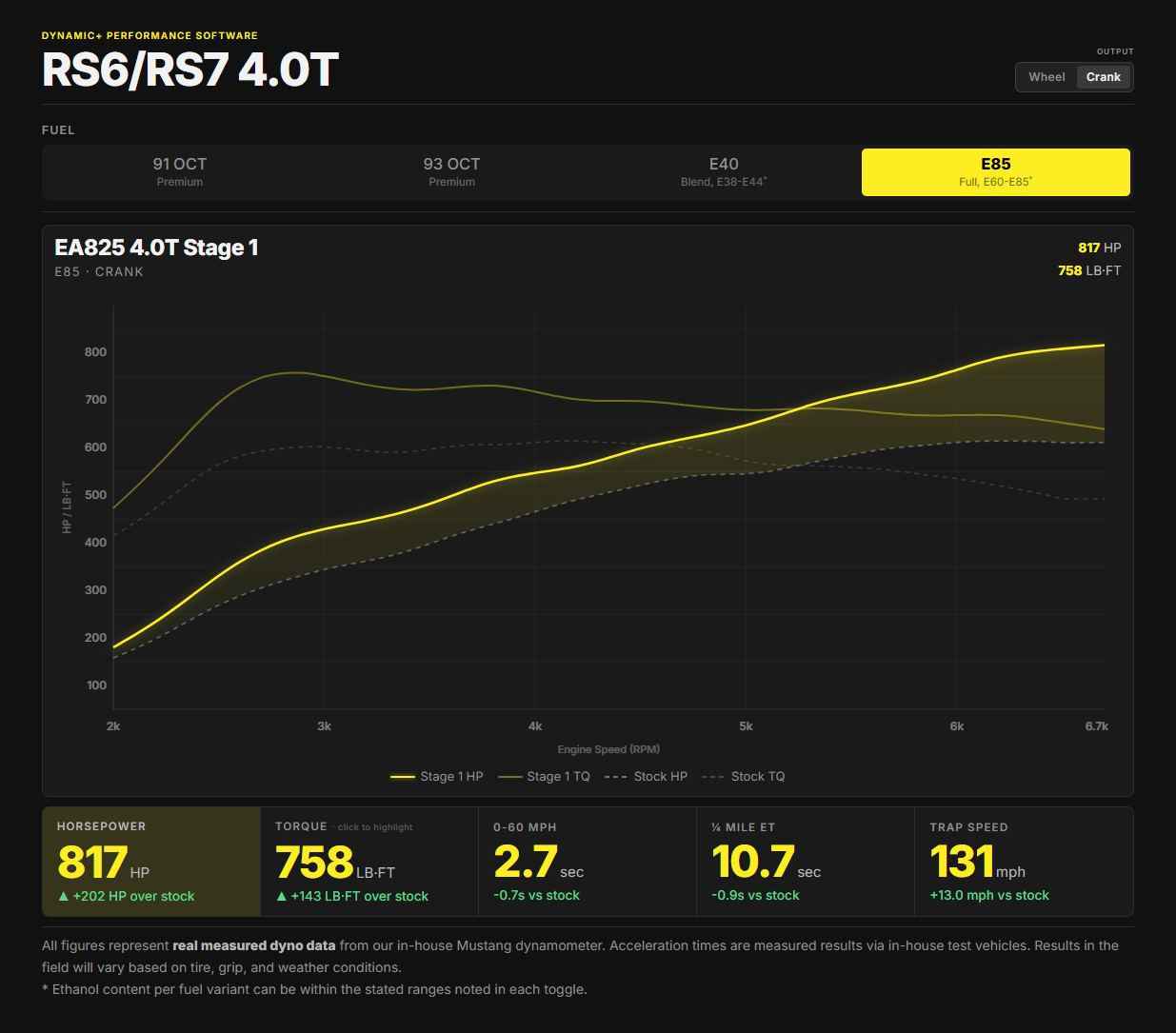Click the Dynamic+ Performance Software label

click(x=149, y=35)
